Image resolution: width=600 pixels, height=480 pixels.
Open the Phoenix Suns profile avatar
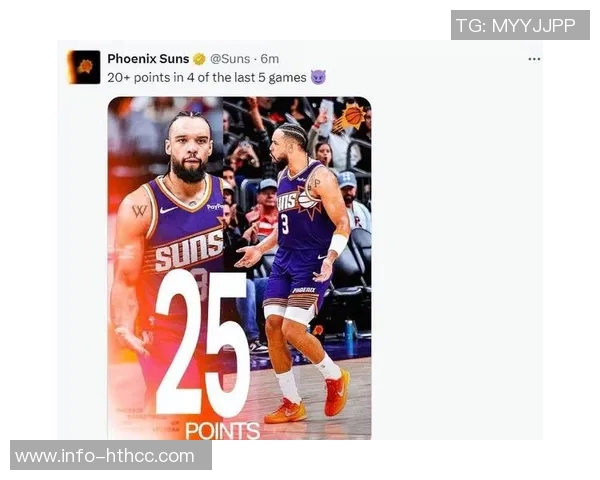pyautogui.click(x=85, y=67)
